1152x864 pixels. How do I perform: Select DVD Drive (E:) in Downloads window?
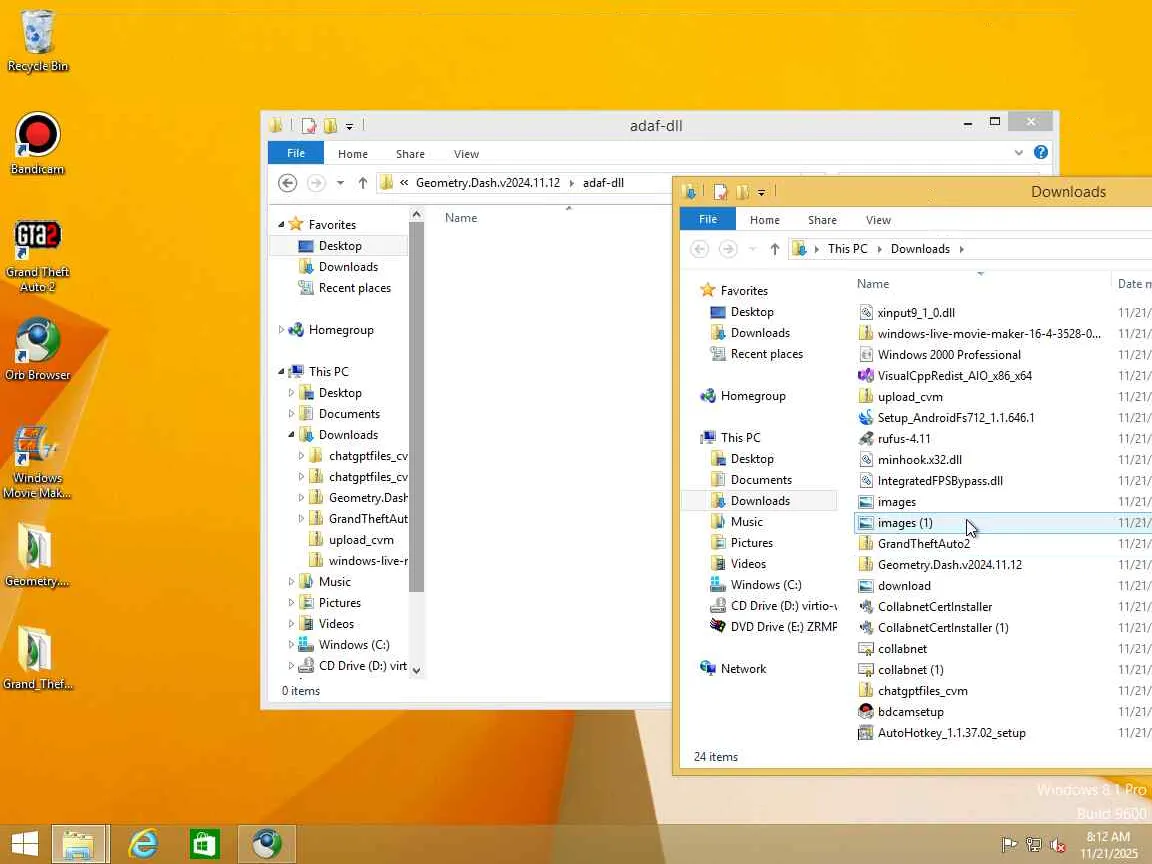773,627
